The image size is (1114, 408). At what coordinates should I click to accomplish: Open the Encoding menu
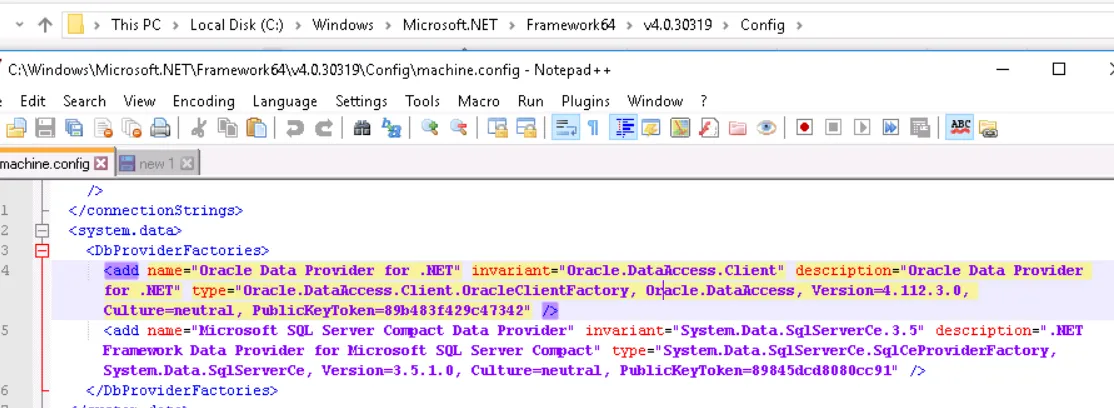[x=203, y=101]
